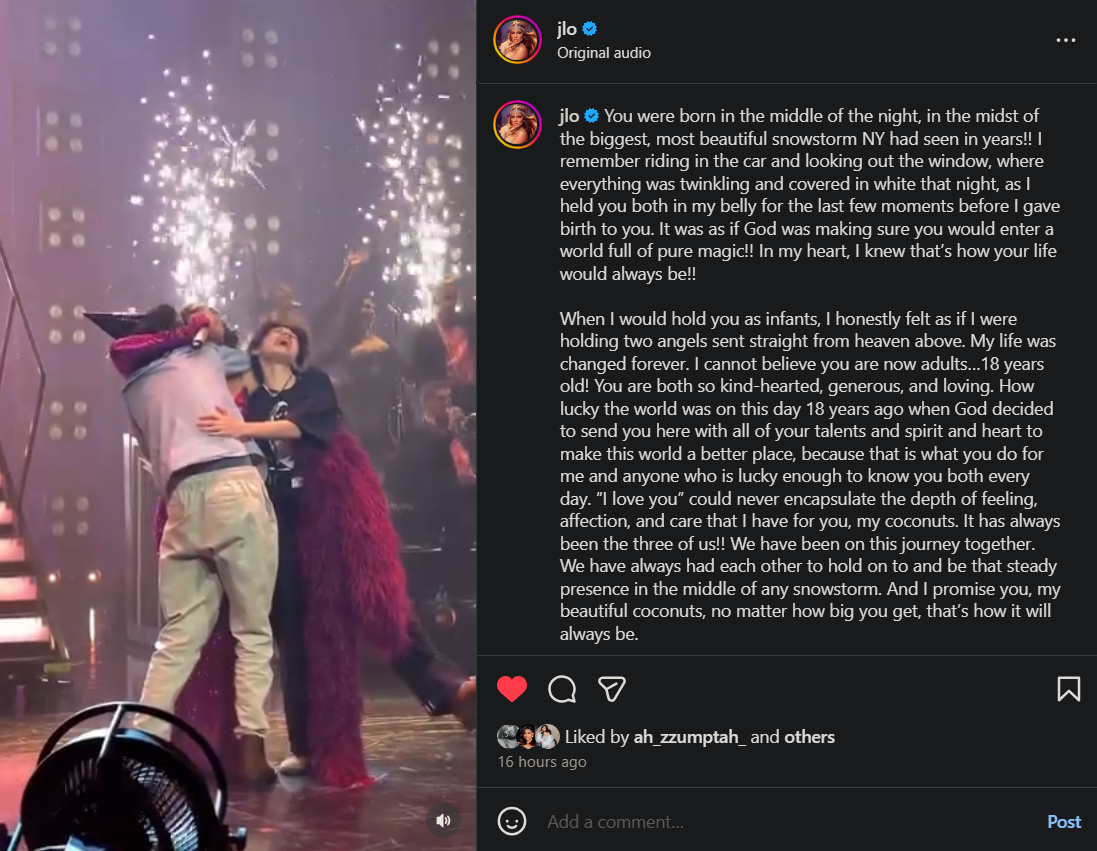The image size is (1097, 851).
Task: Open the Original audio link
Action: [604, 52]
